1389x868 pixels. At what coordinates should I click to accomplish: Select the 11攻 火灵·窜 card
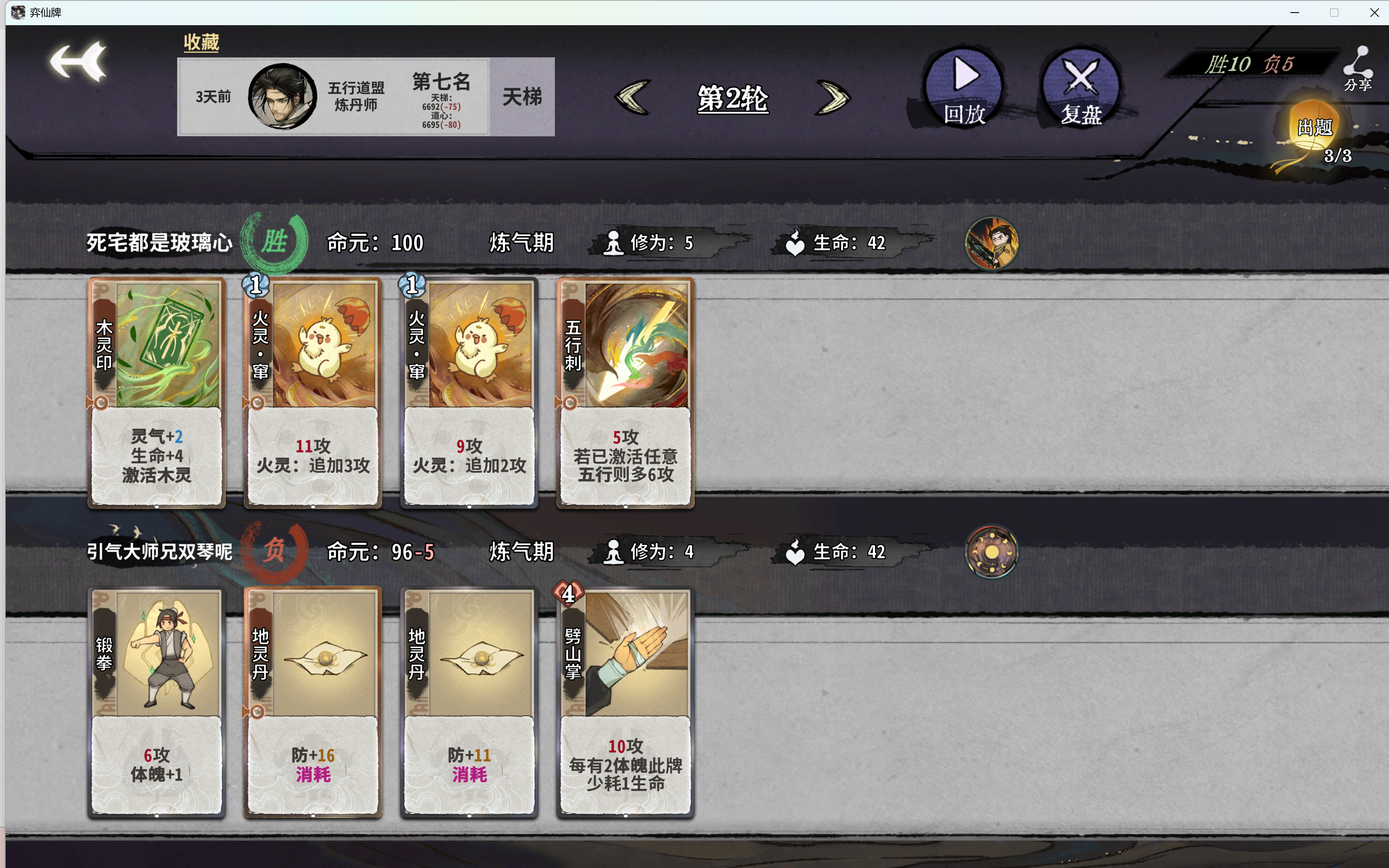(x=312, y=393)
